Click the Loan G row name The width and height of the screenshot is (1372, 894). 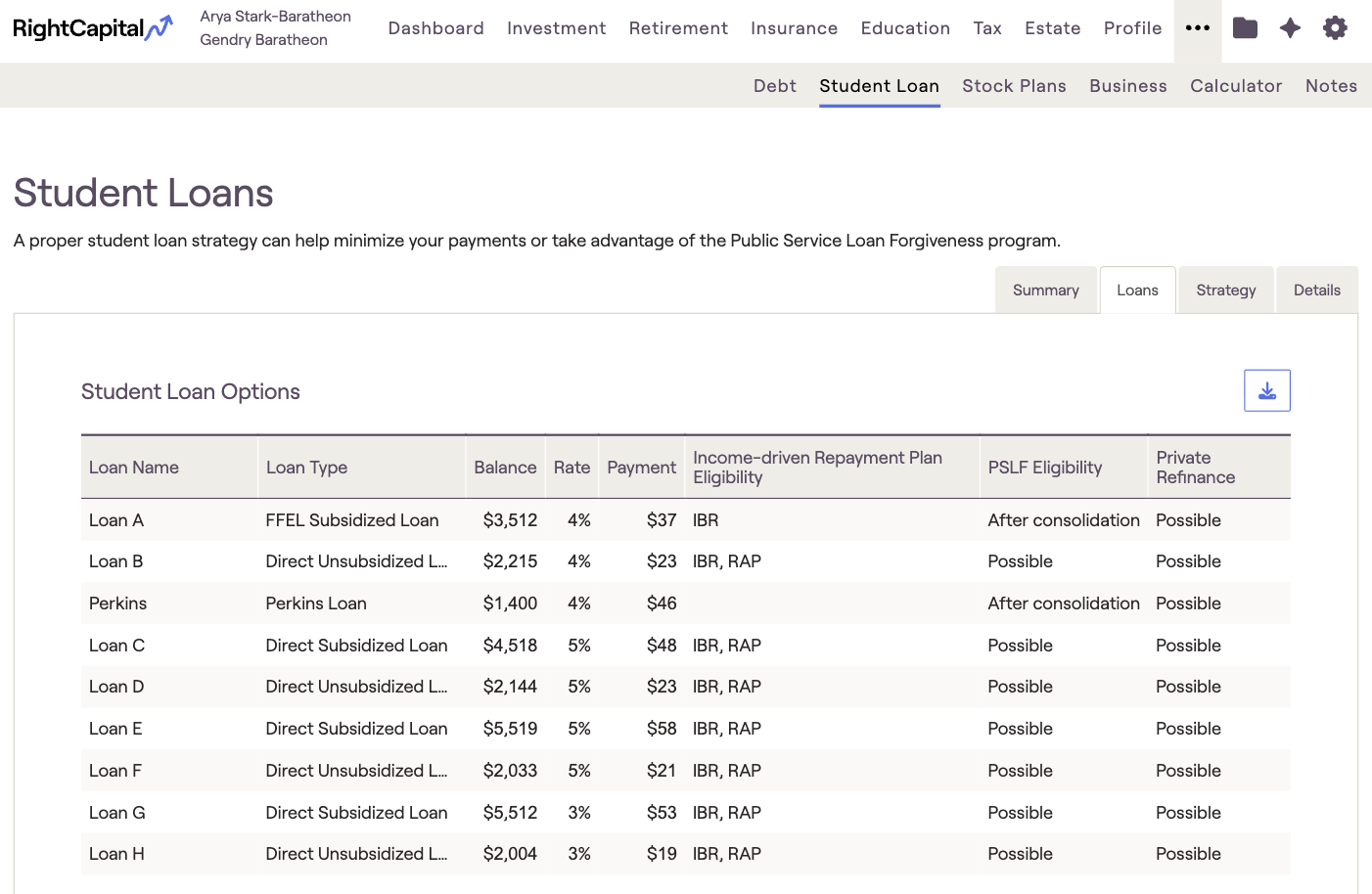117,813
